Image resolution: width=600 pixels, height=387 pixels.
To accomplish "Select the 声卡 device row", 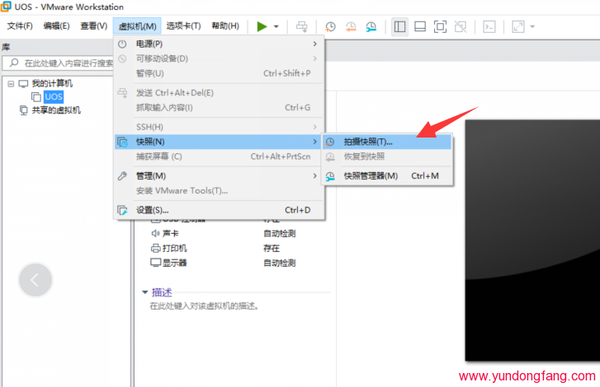I will [223, 234].
